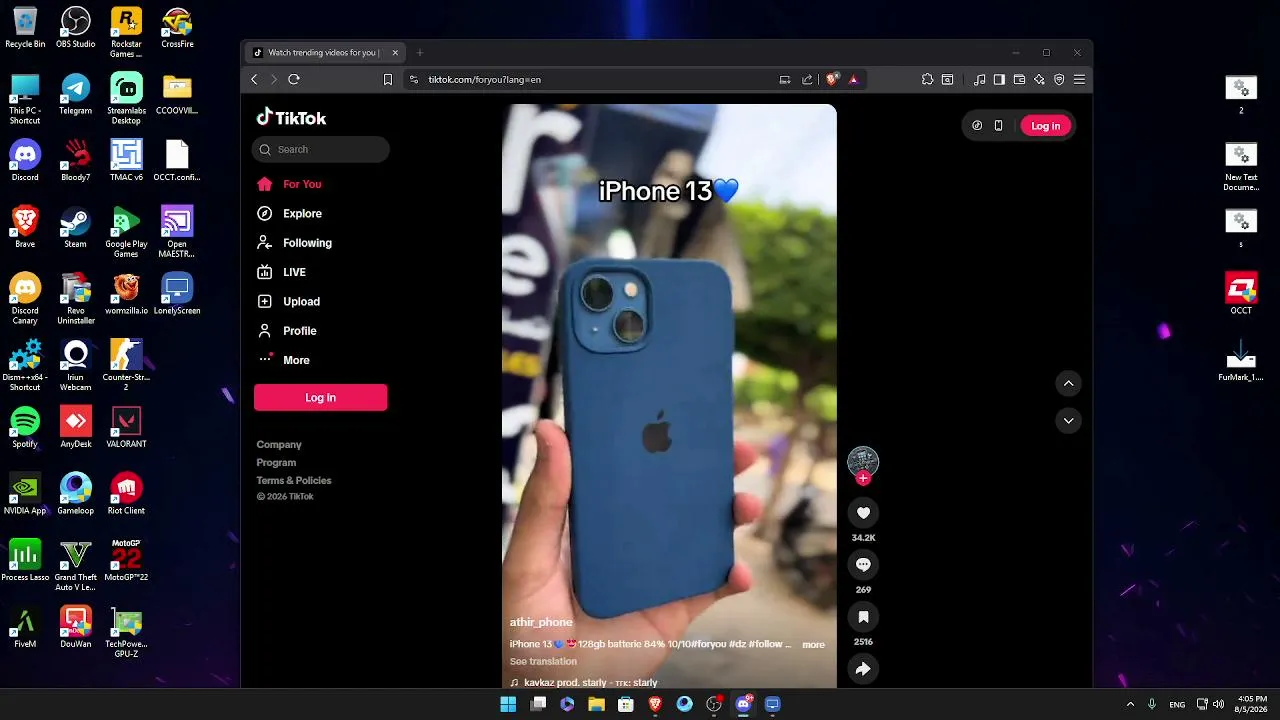
Task: Go back in the browser
Action: [254, 79]
